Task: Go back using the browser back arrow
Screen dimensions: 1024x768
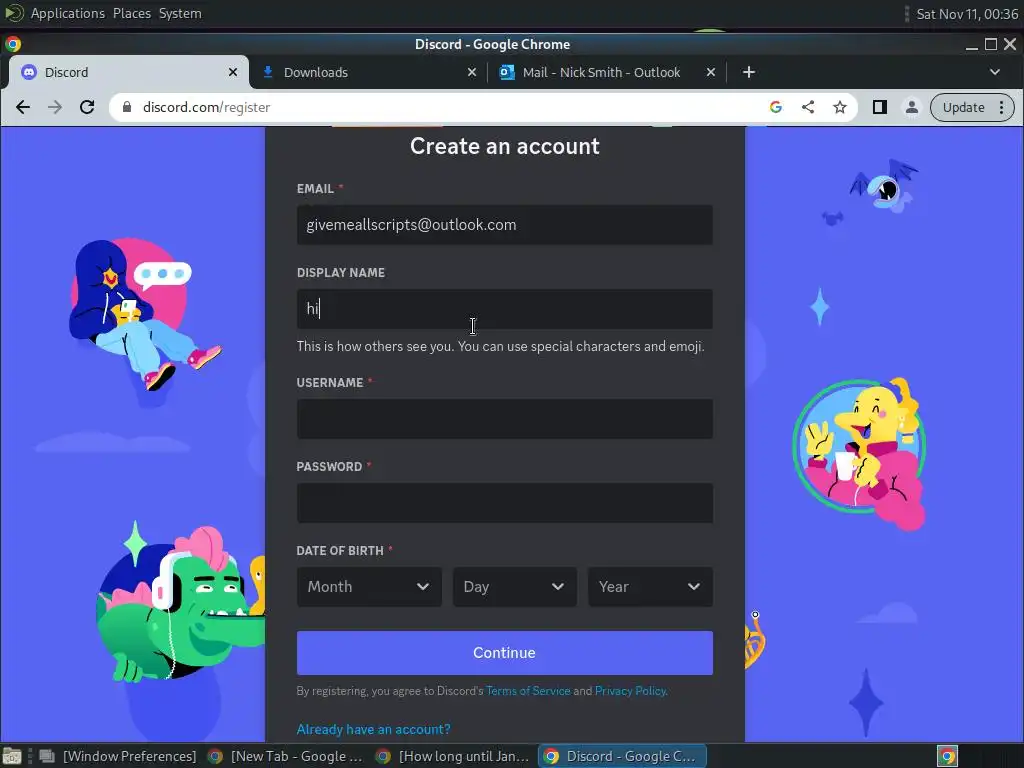Action: coord(23,107)
